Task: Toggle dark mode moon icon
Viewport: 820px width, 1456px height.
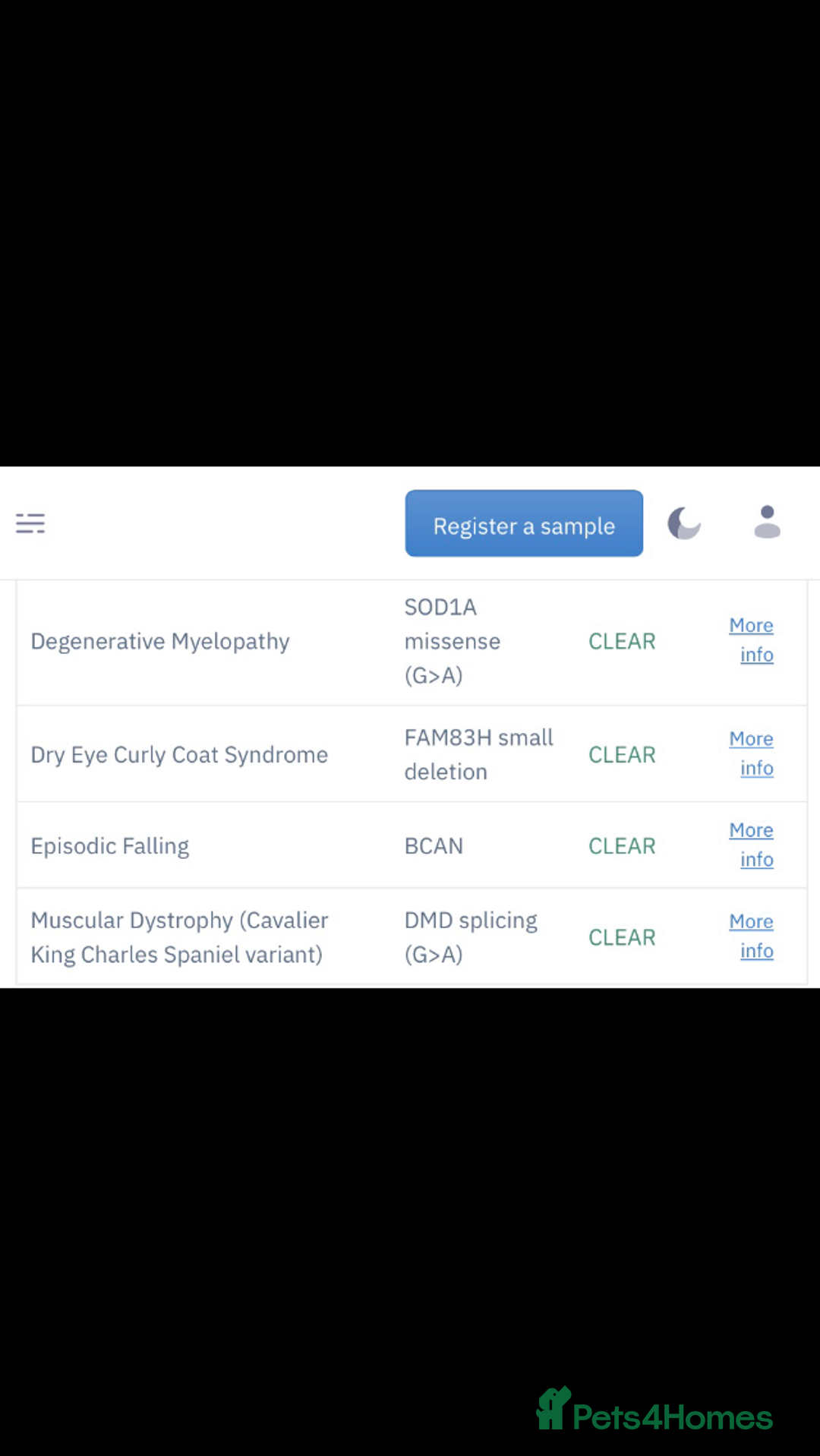Action: pyautogui.click(x=683, y=523)
